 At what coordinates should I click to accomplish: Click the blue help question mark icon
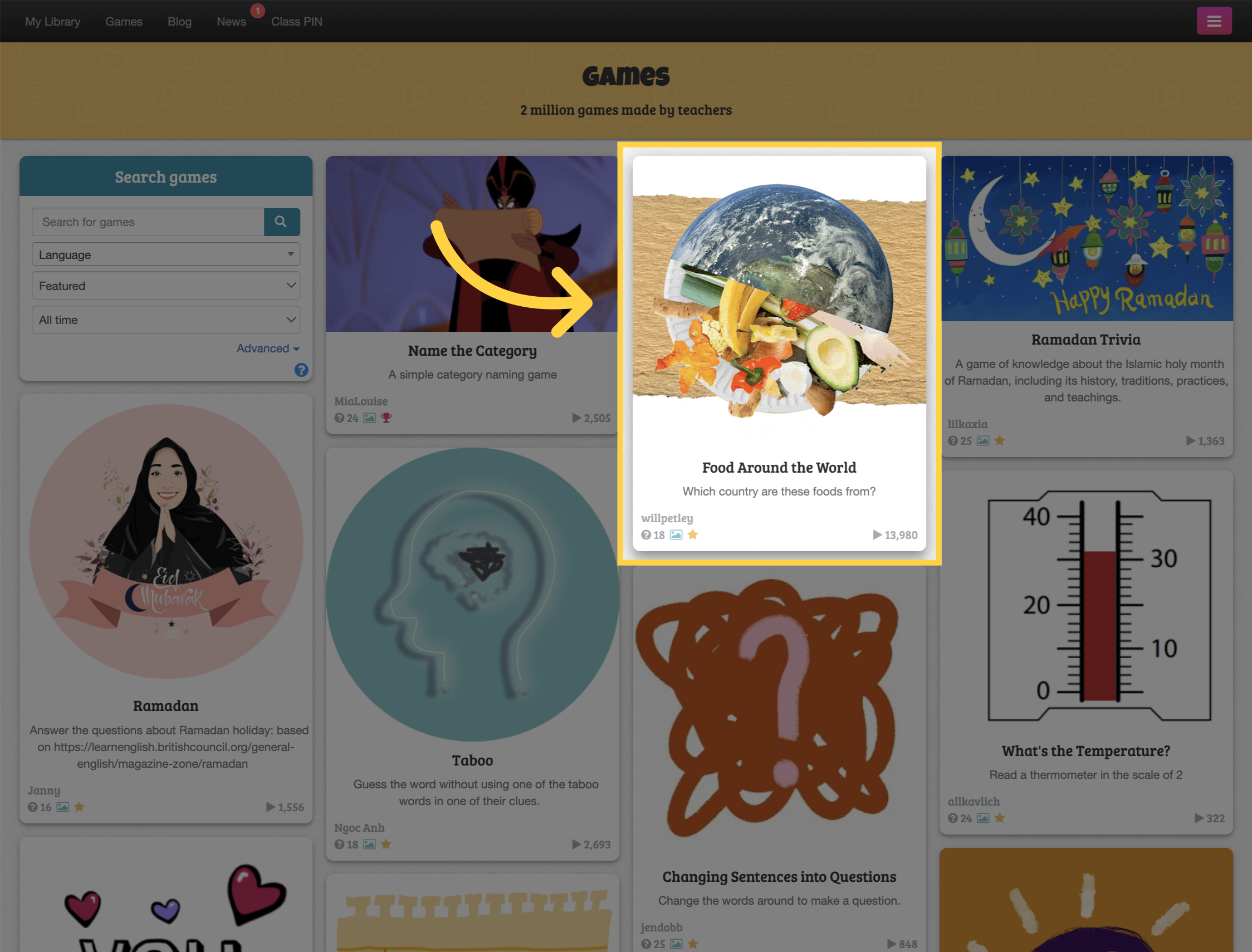[x=301, y=370]
